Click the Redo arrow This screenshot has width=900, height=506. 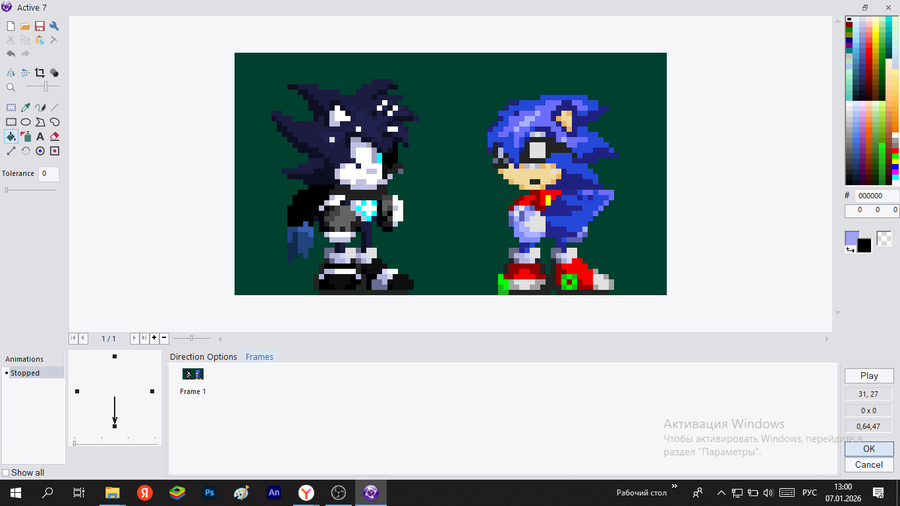tap(25, 53)
